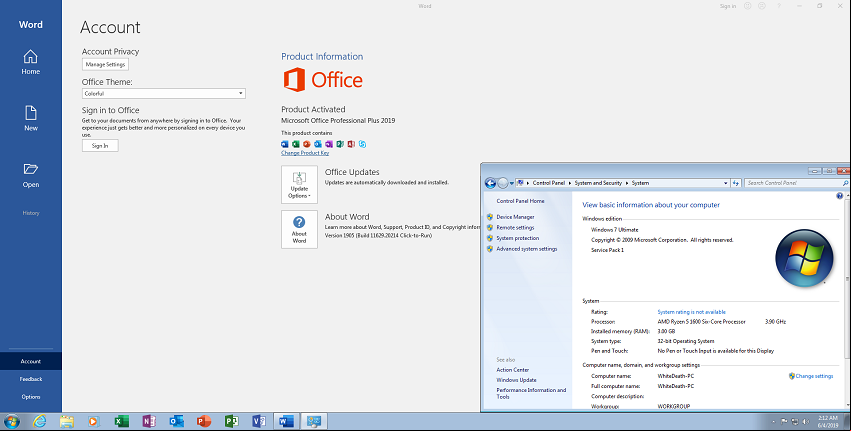Click the Change Product Key link
Screen dimensions: 851x431
tap(305, 153)
